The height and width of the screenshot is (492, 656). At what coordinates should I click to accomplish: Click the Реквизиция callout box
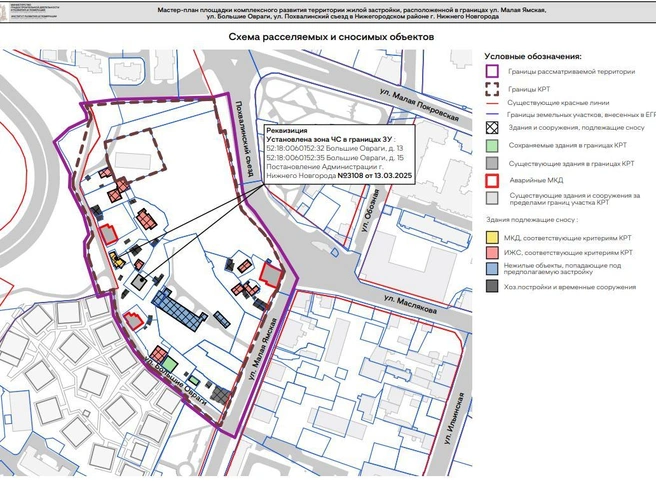coord(339,154)
